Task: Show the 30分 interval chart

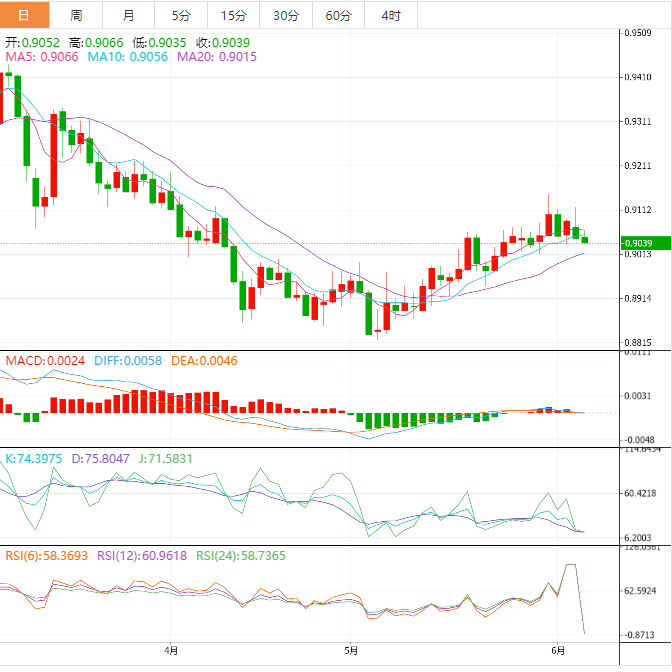Action: click(285, 15)
